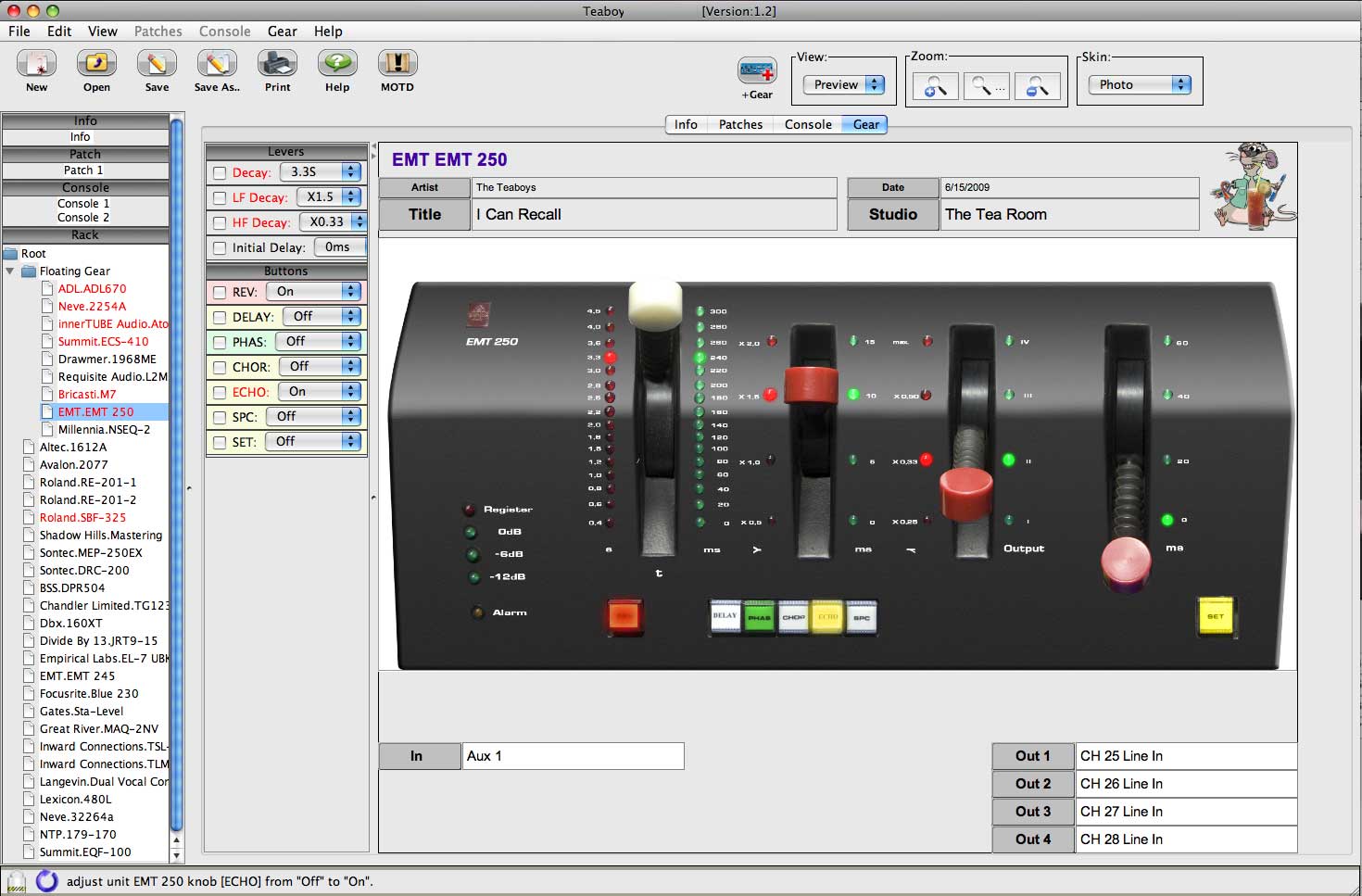Click the Title field I Can Recall
The width and height of the screenshot is (1362, 896).
click(654, 214)
